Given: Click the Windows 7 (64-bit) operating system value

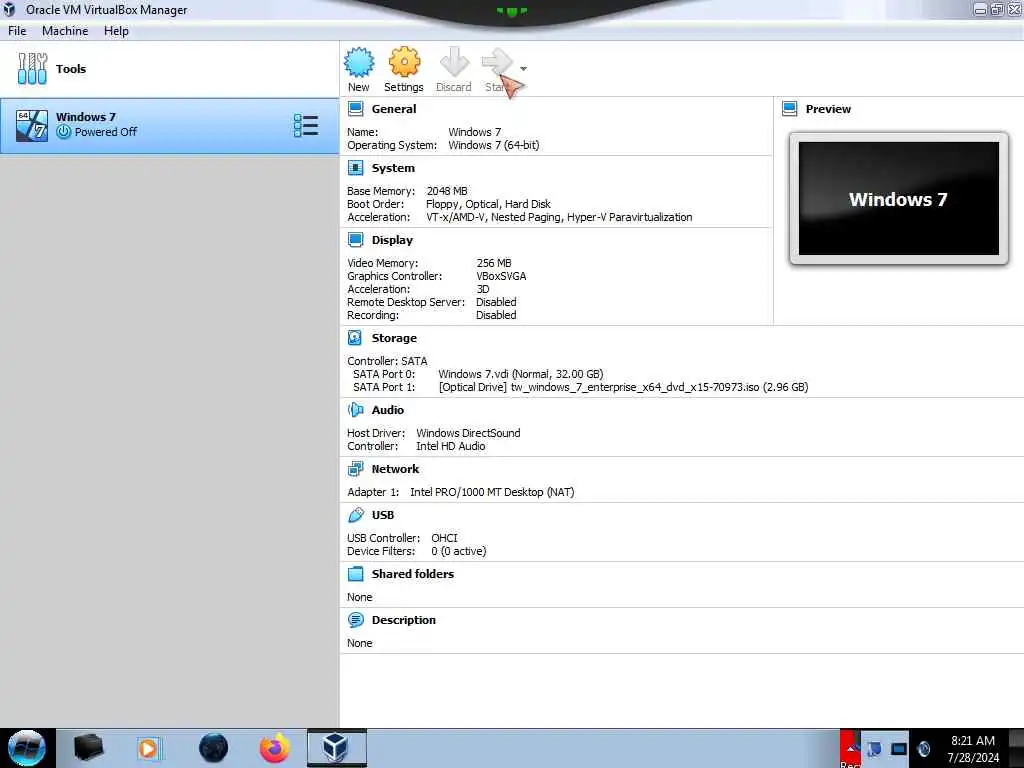Looking at the screenshot, I should pos(494,145).
